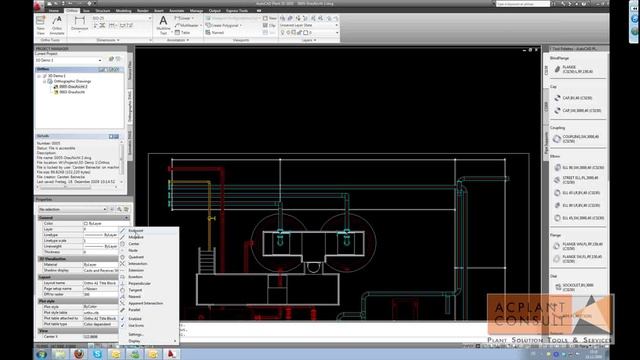Image resolution: width=640 pixels, height=360 pixels.
Task: Select Tangent in the snap menu
Action: click(149, 290)
